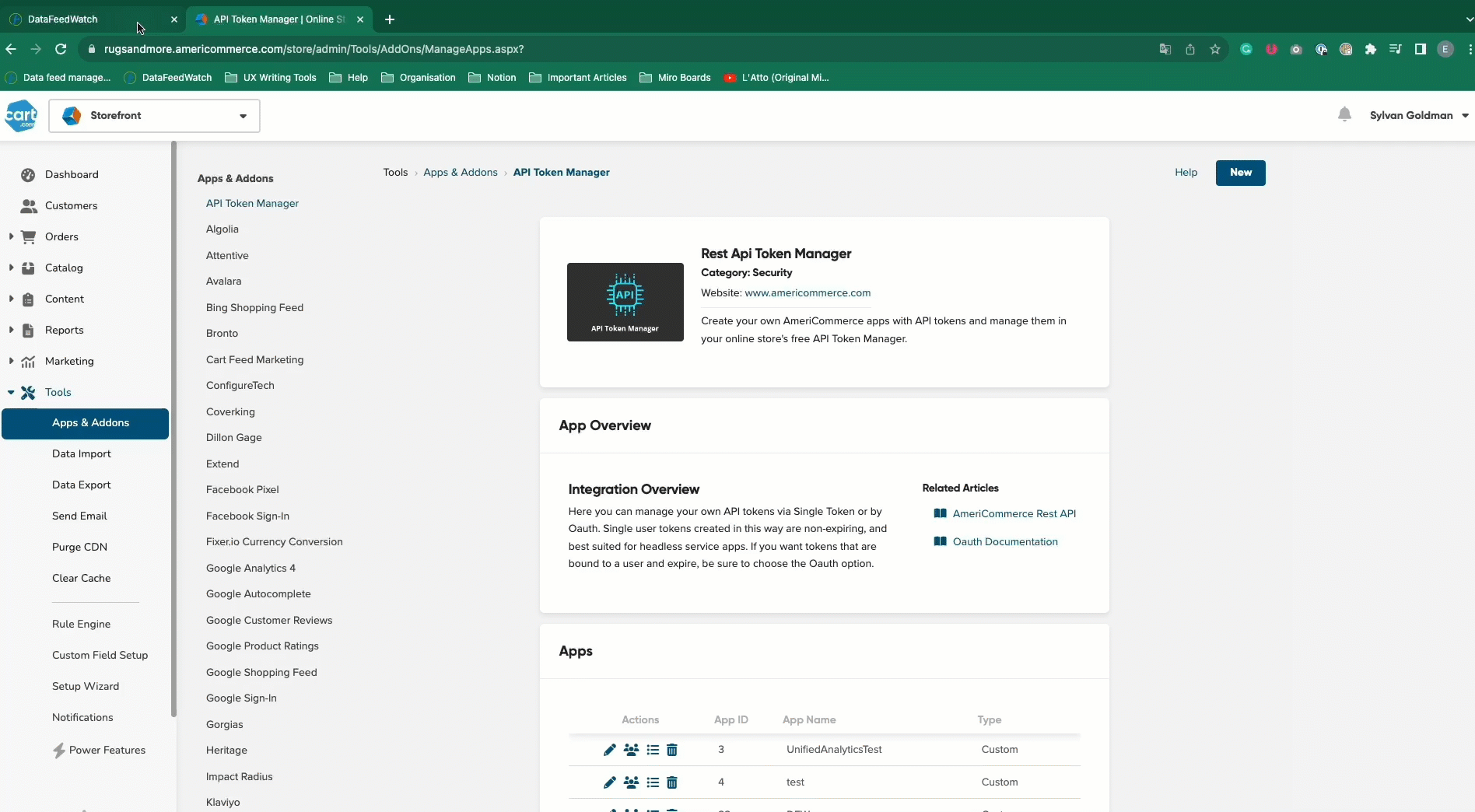Edit the UnifiedAnalyticsTest app with pencil icon
The height and width of the screenshot is (812, 1475).
click(x=610, y=750)
